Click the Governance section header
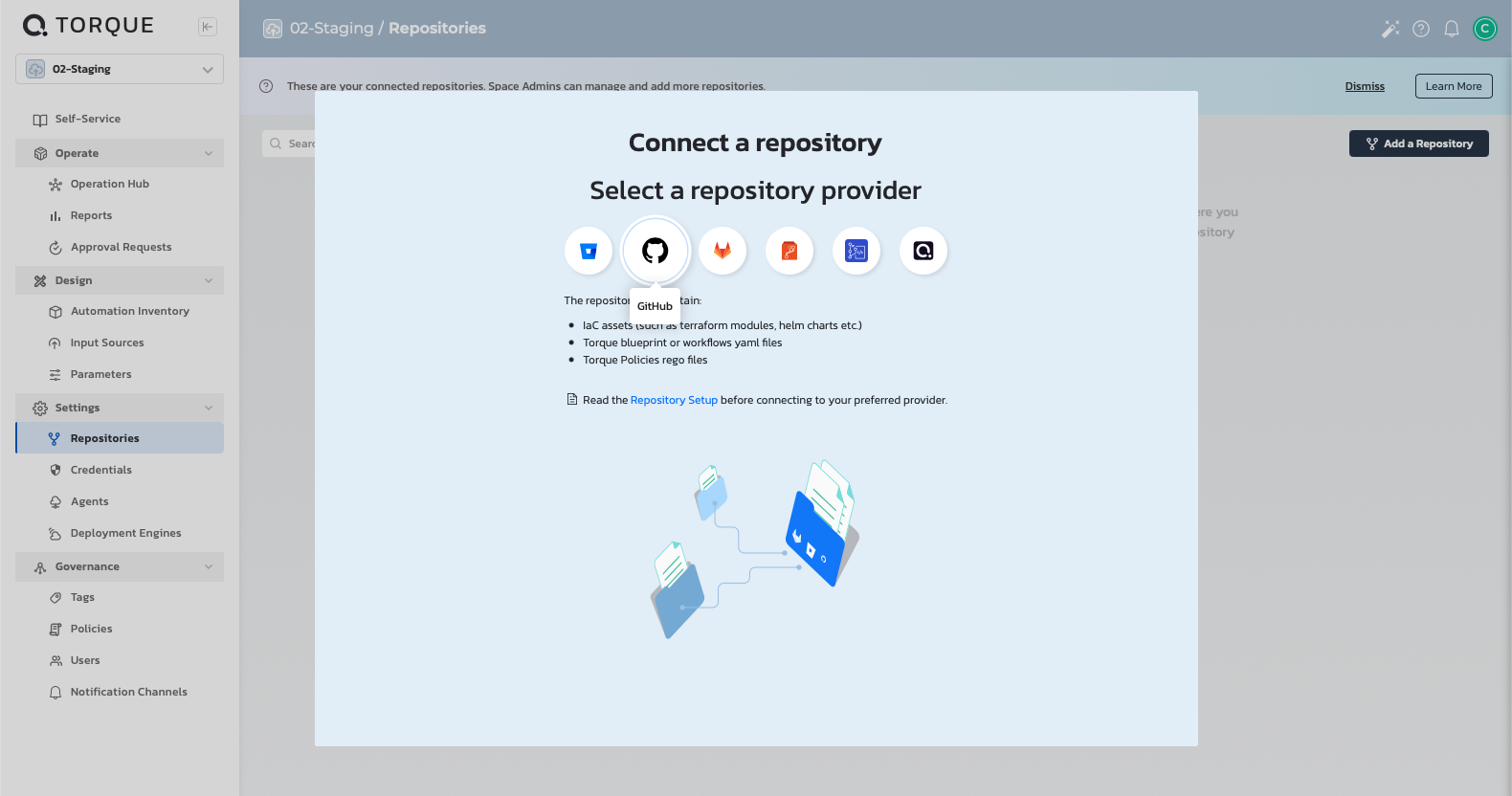The height and width of the screenshot is (796, 1512). pyautogui.click(x=120, y=566)
